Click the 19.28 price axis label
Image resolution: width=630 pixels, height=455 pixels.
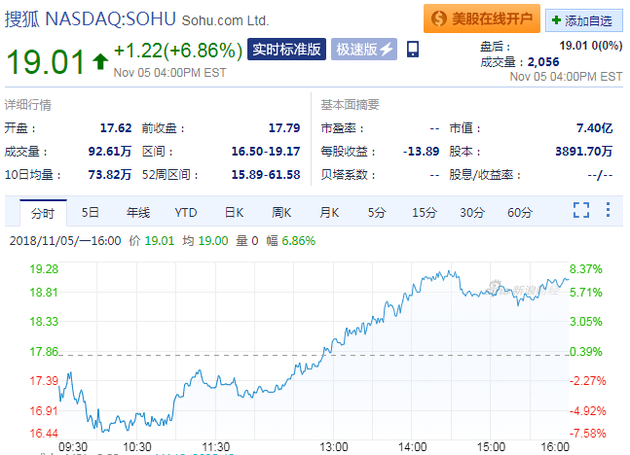44,269
